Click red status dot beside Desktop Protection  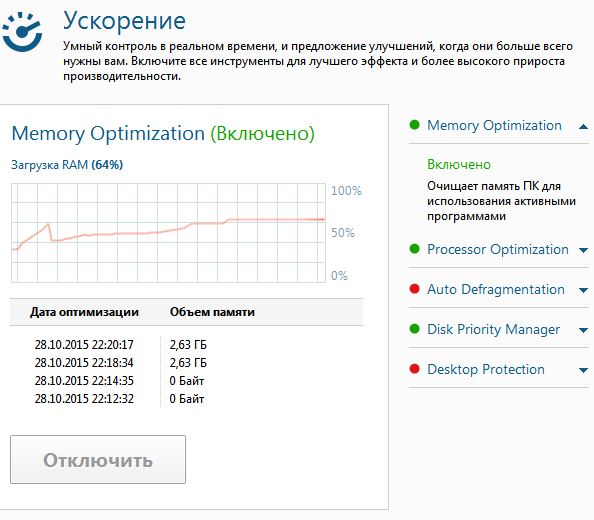pyautogui.click(x=414, y=369)
